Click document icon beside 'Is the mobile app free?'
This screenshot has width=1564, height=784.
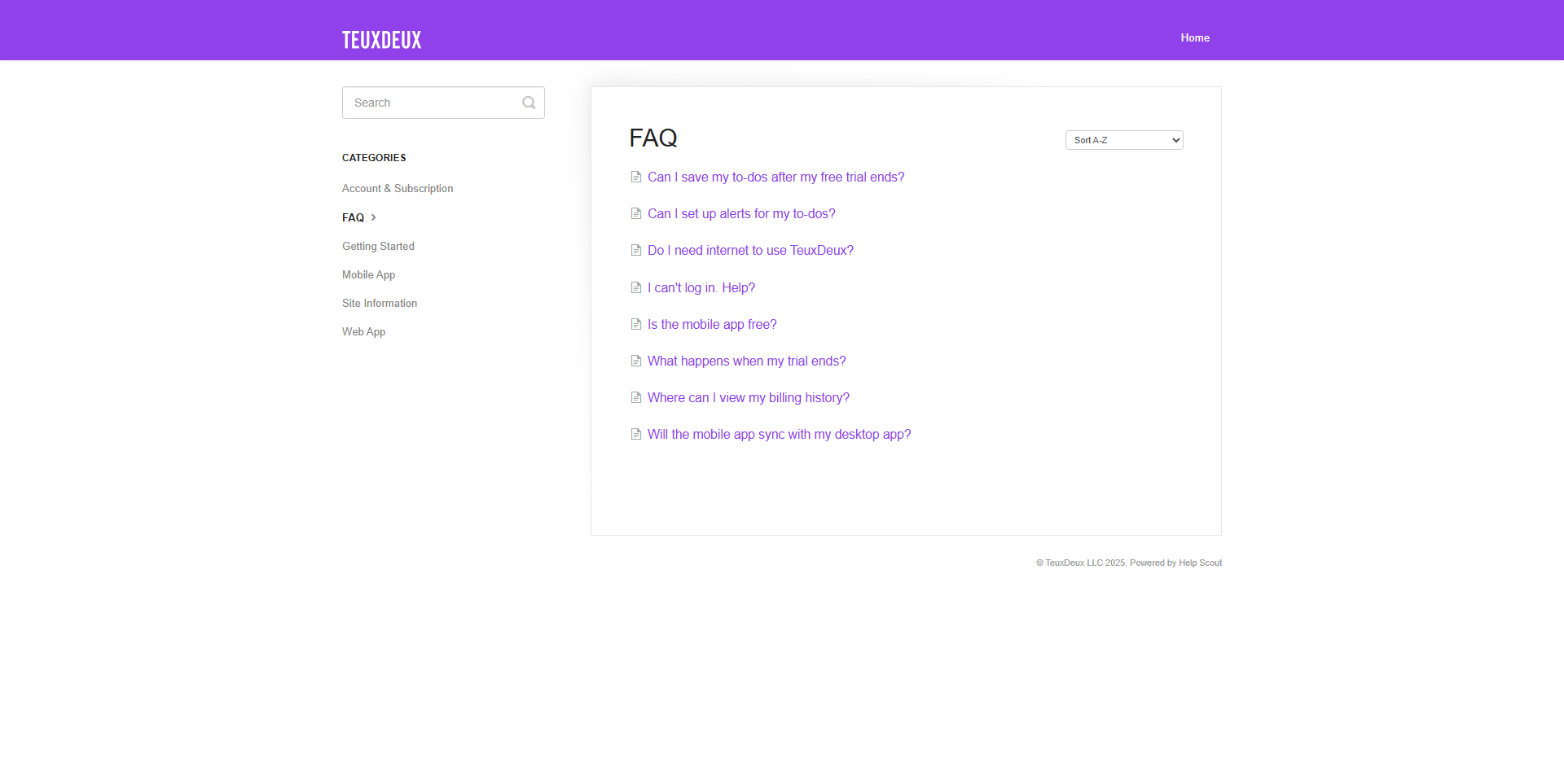point(636,324)
